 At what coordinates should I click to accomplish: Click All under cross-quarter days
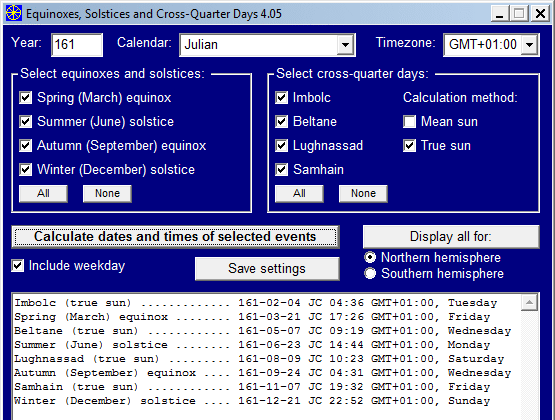pos(299,194)
